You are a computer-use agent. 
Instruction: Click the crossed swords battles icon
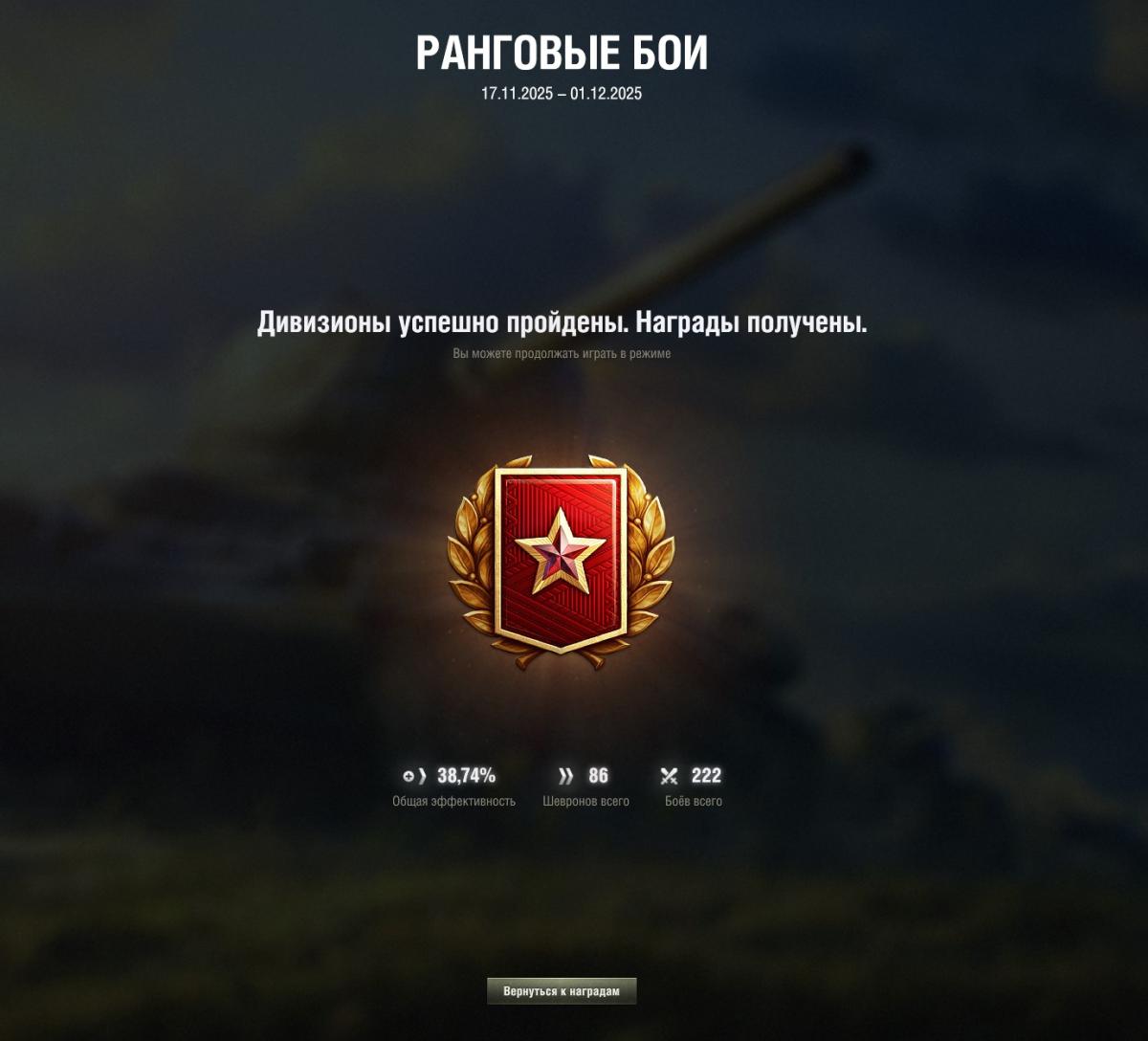[669, 776]
